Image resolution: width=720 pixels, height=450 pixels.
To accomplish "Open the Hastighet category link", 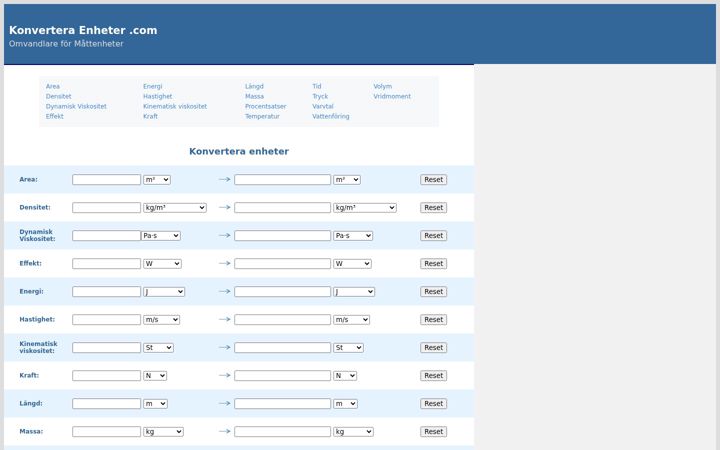I will coord(158,96).
